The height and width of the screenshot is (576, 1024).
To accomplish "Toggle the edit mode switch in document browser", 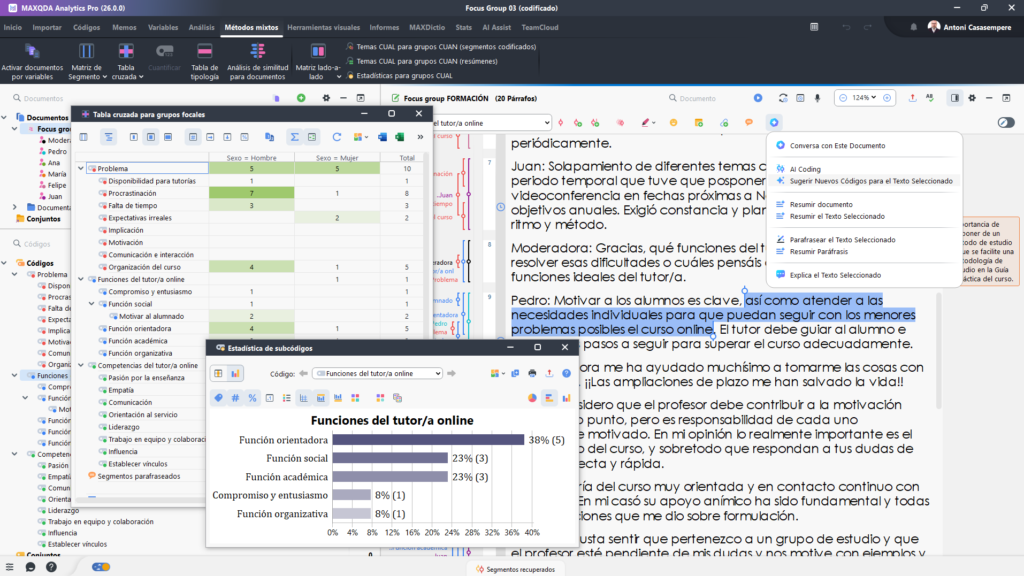I will click(x=1006, y=123).
